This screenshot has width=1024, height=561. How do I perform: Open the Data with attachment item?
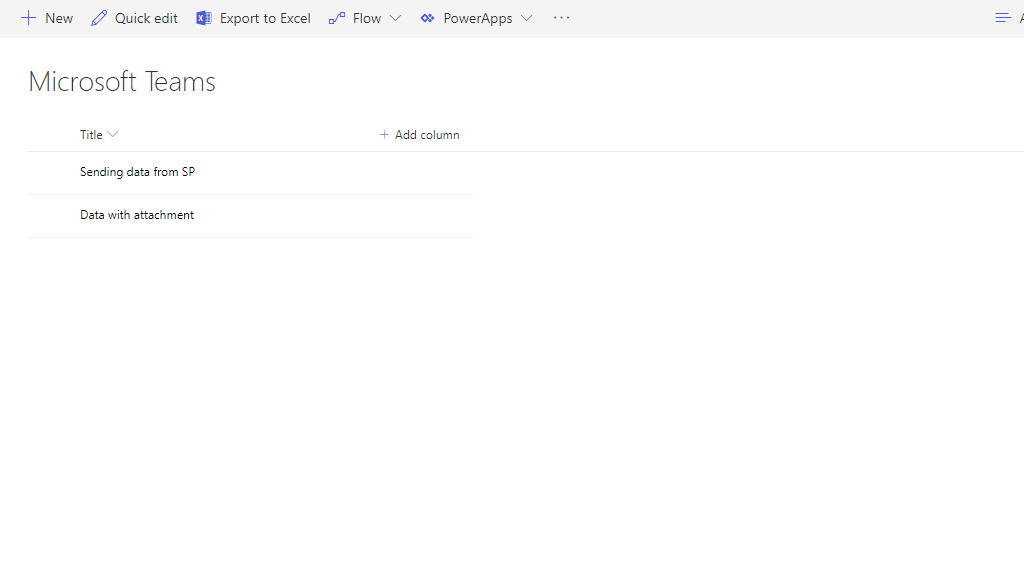[137, 215]
